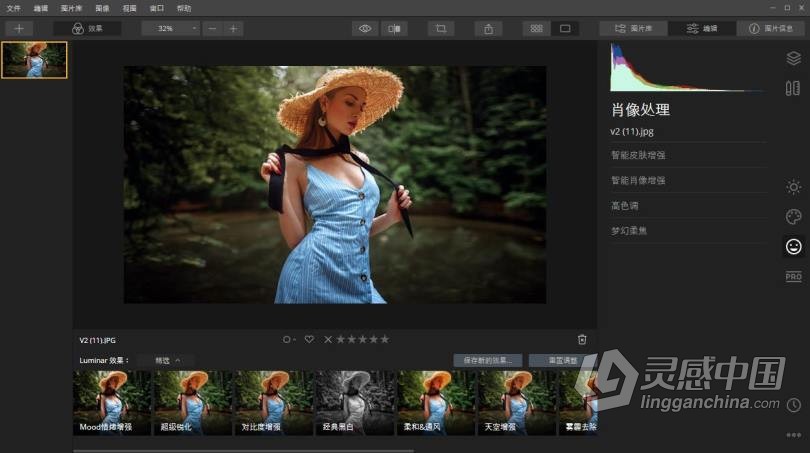Viewport: 810px width, 453px height.
Task: Select the Crop tool icon
Action: pyautogui.click(x=441, y=28)
